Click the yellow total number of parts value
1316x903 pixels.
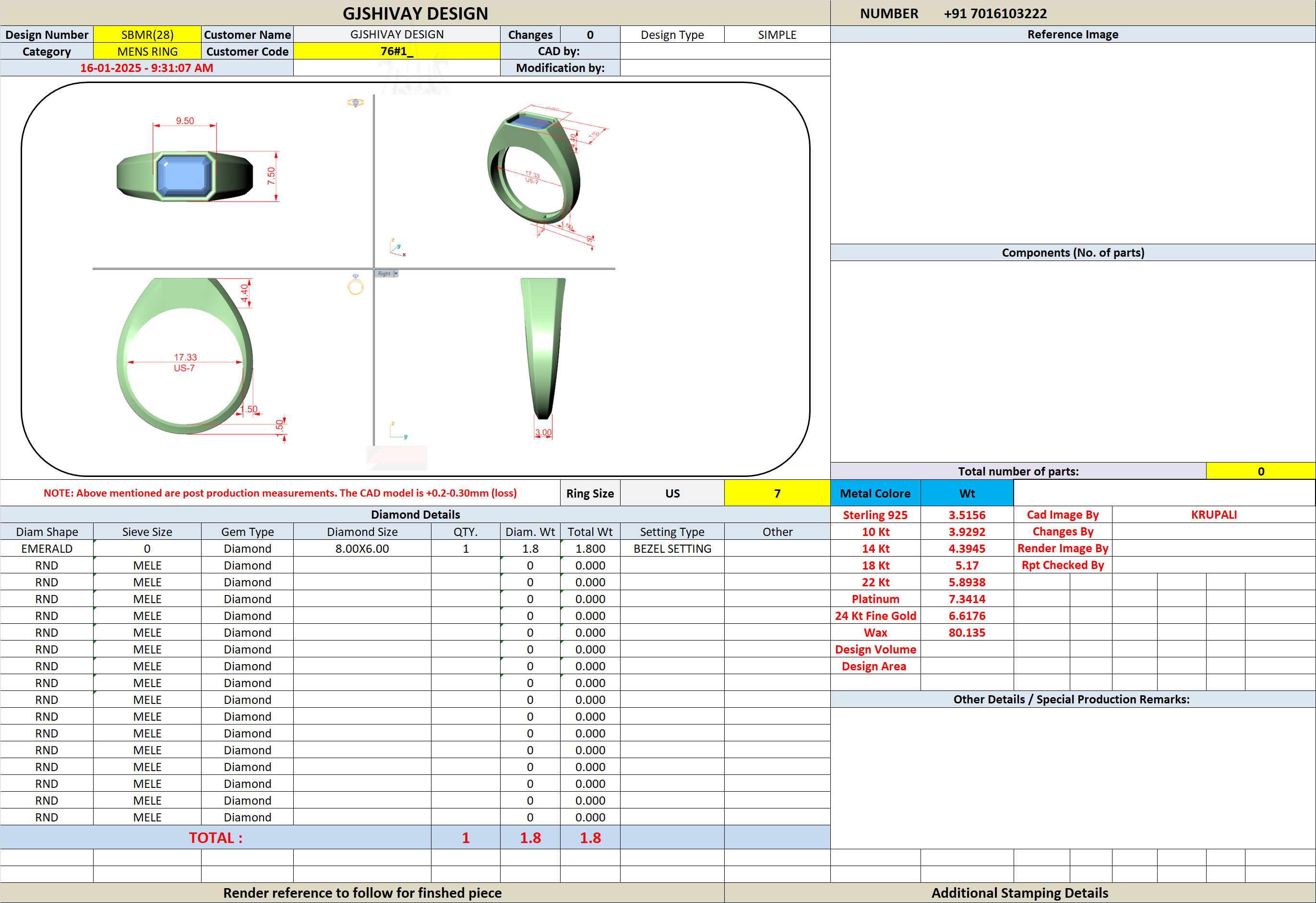click(x=1260, y=471)
